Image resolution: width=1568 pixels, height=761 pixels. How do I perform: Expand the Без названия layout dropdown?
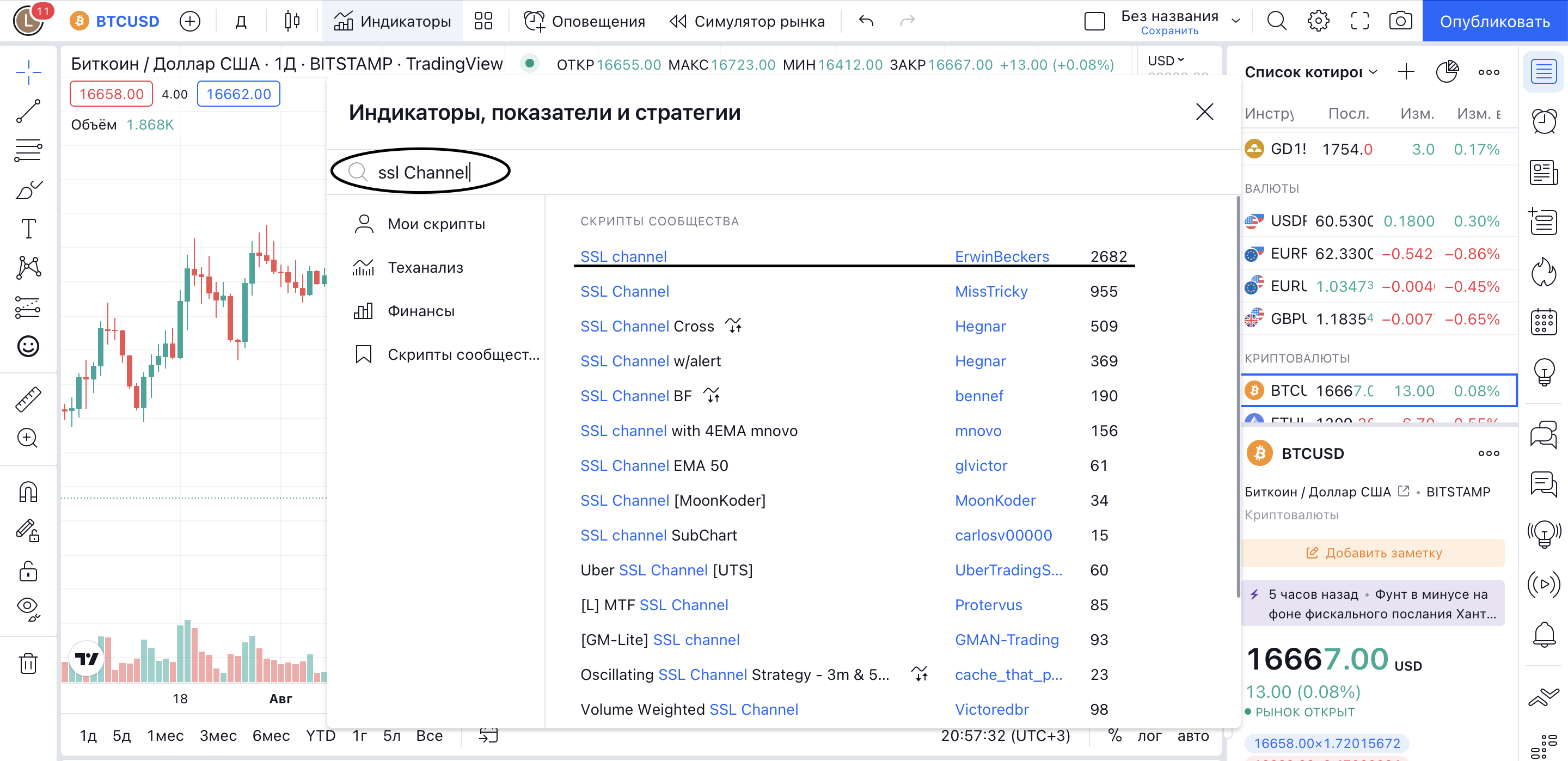tap(1236, 21)
